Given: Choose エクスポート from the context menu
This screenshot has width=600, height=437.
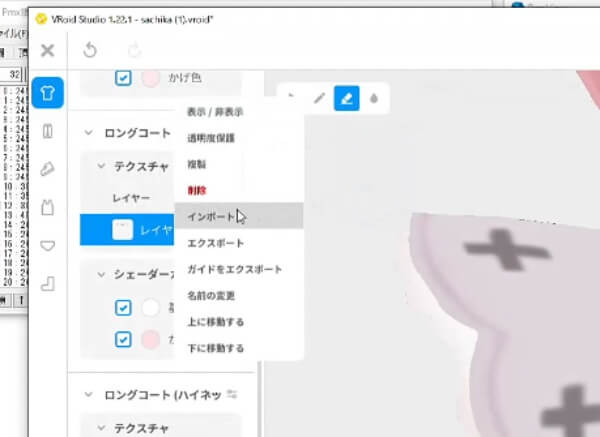Looking at the screenshot, I should point(215,243).
